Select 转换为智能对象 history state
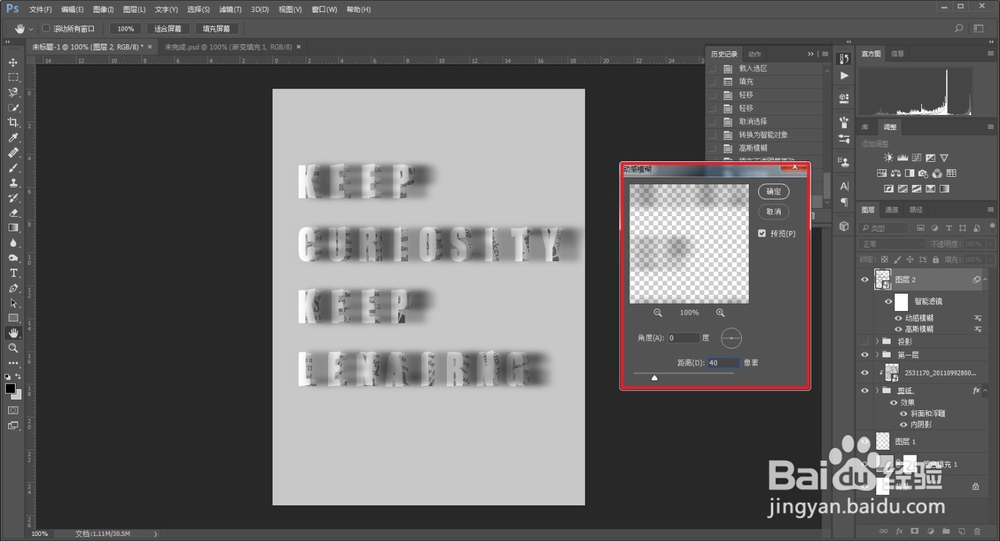The height and width of the screenshot is (541, 1000). (x=763, y=135)
